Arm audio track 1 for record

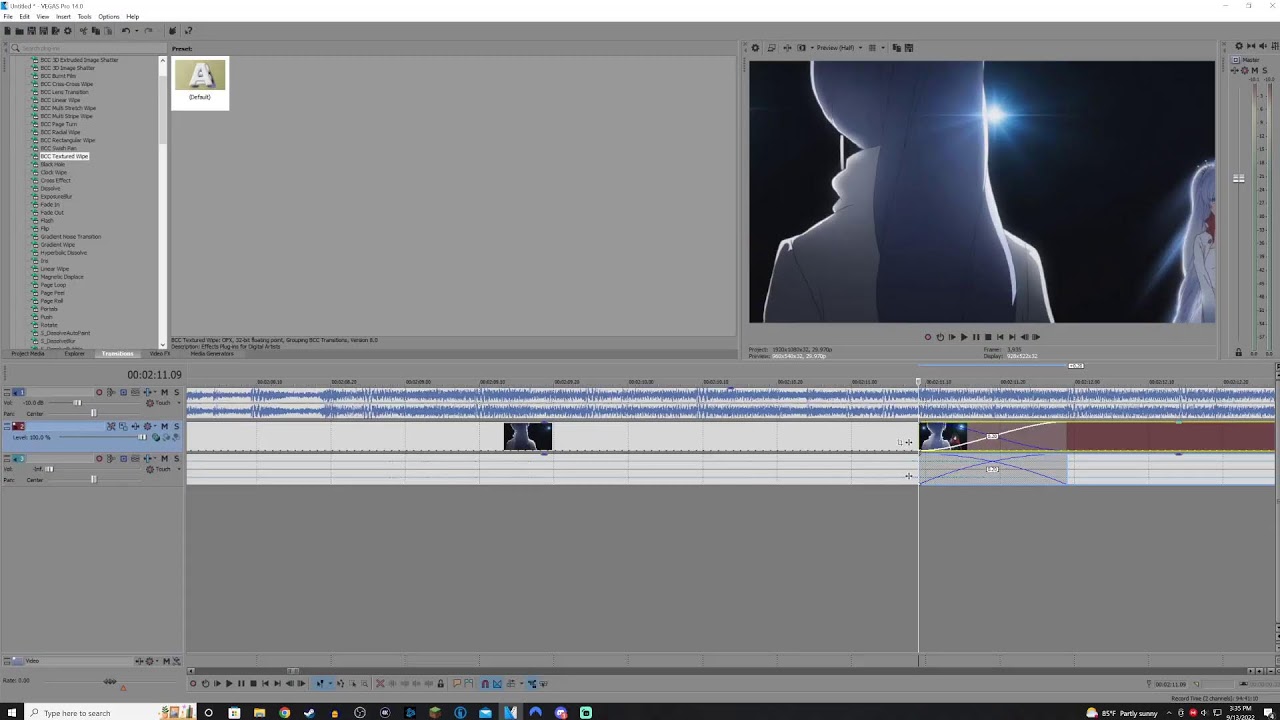point(99,392)
